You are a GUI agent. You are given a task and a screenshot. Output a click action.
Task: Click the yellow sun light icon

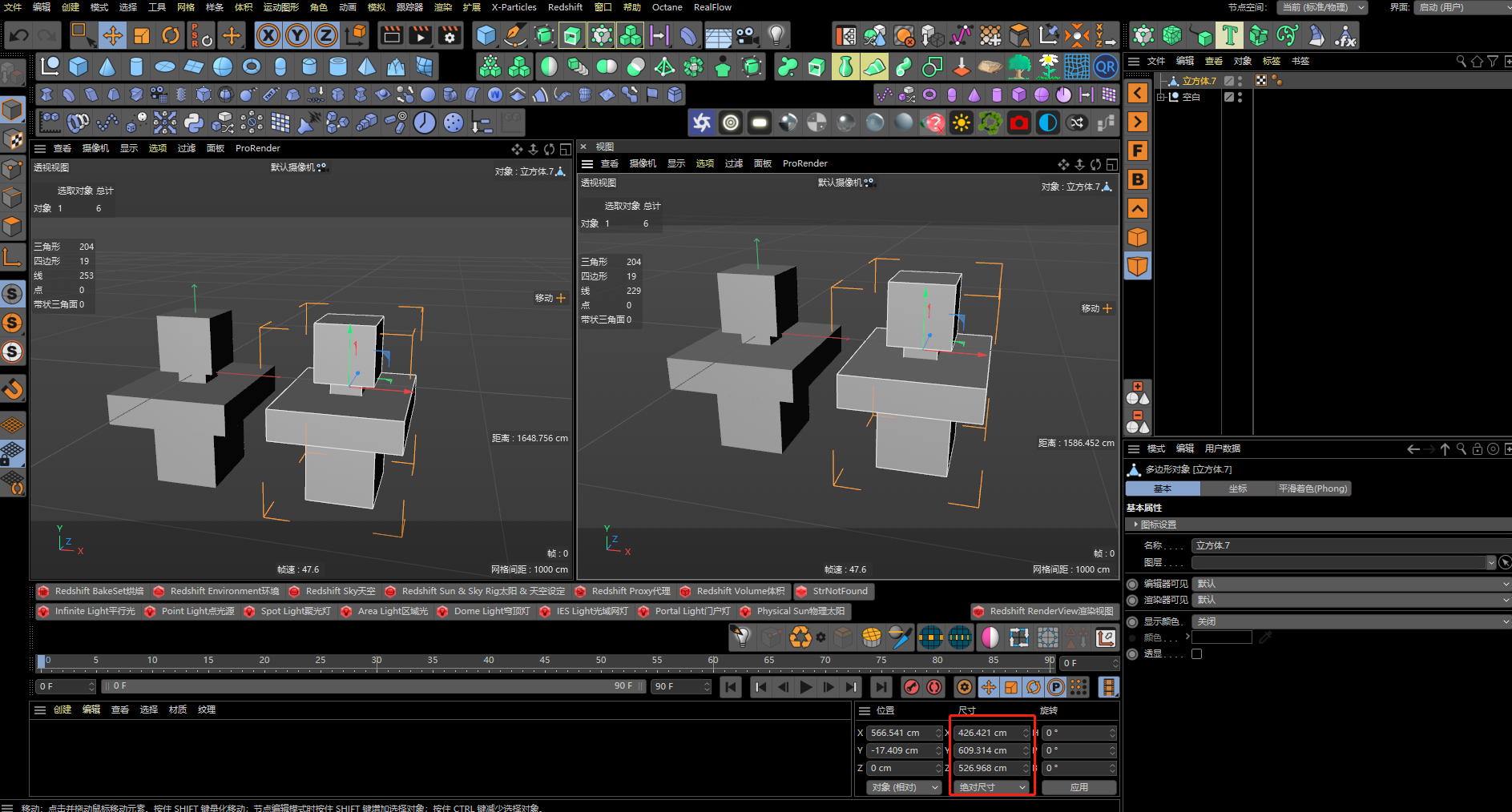(962, 123)
